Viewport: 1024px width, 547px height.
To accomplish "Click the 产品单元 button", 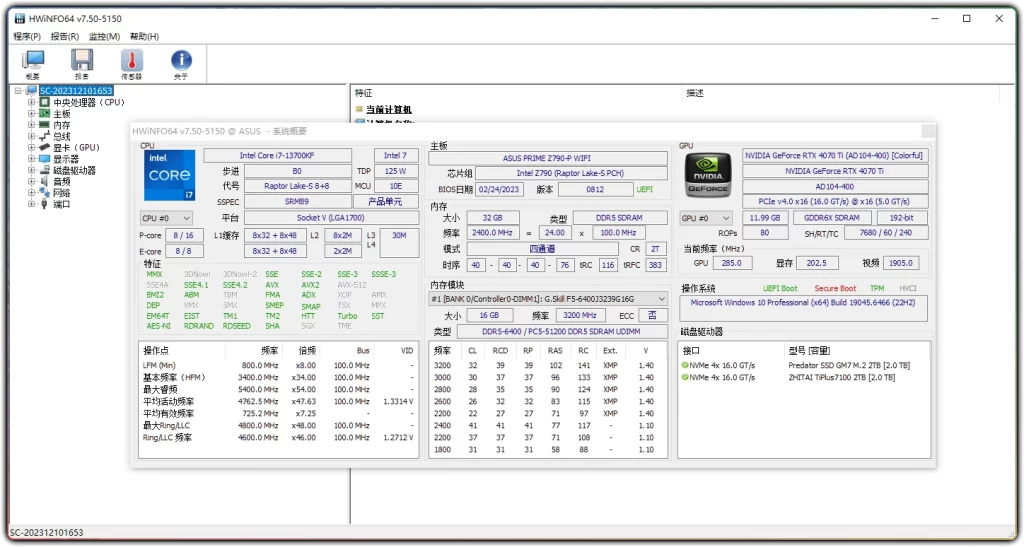I will coord(385,202).
